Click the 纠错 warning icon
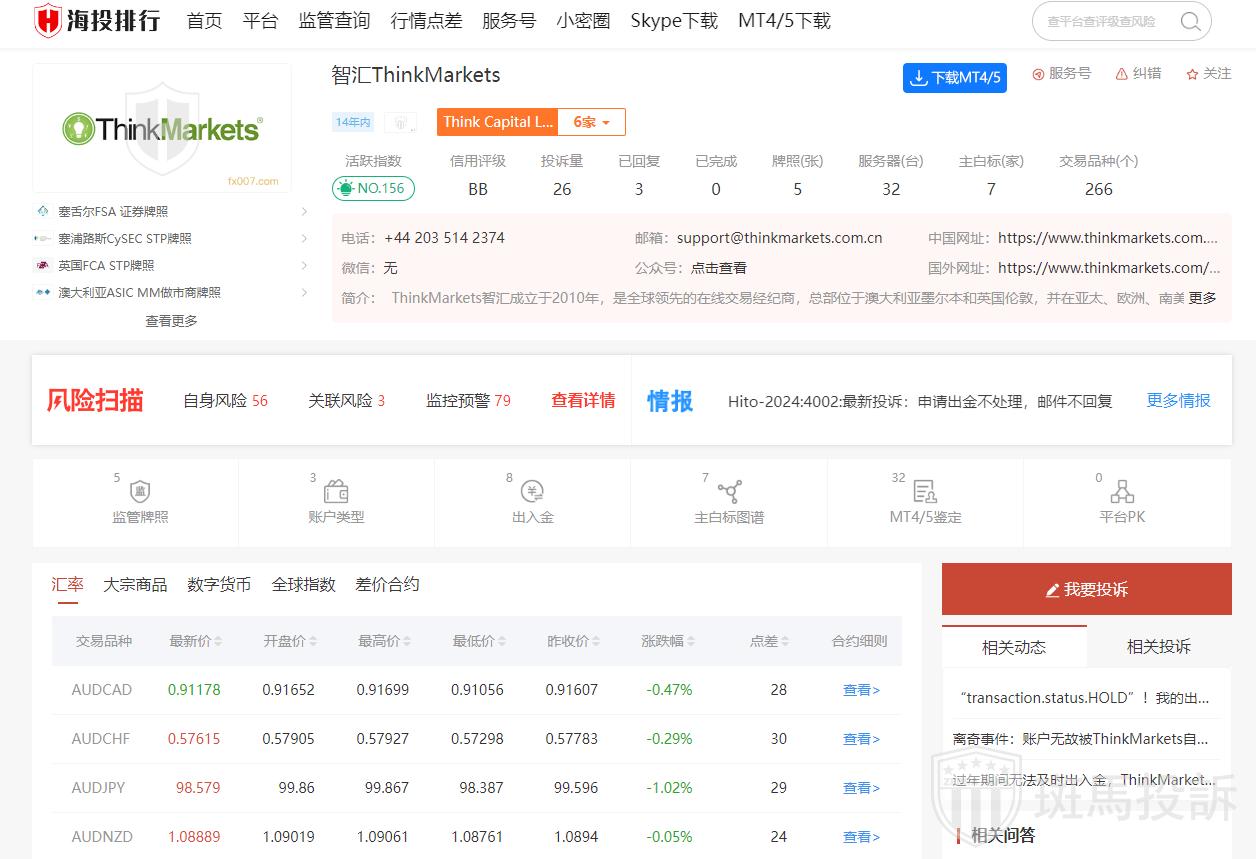 pos(1121,74)
